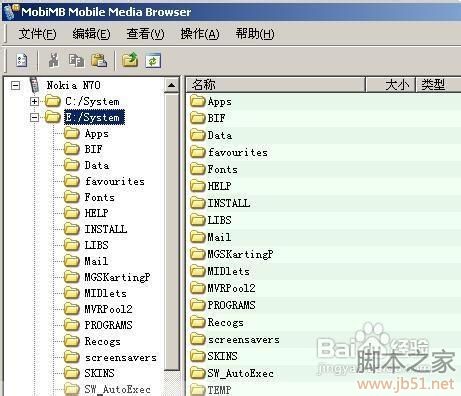Click the cut scissors toolbar icon
The image size is (461, 396).
point(54,60)
